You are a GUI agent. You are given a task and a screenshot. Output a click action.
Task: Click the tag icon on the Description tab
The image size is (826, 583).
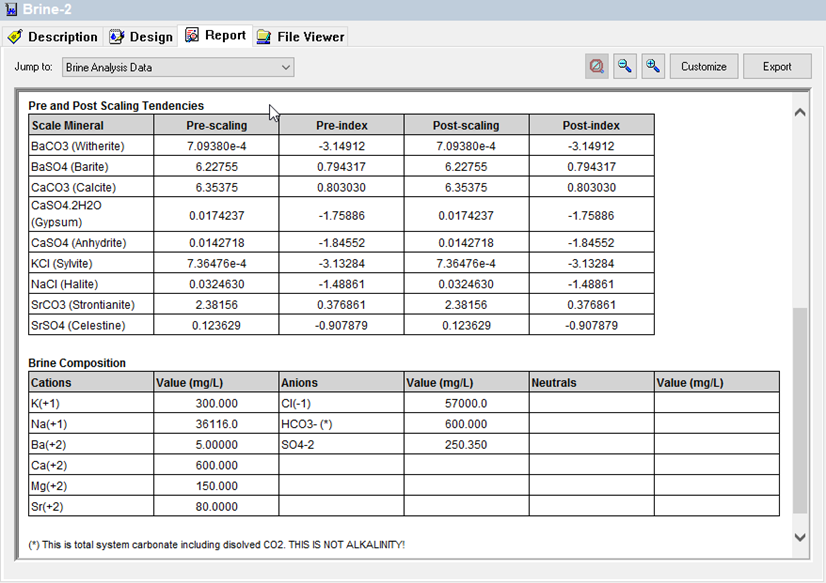coord(18,36)
